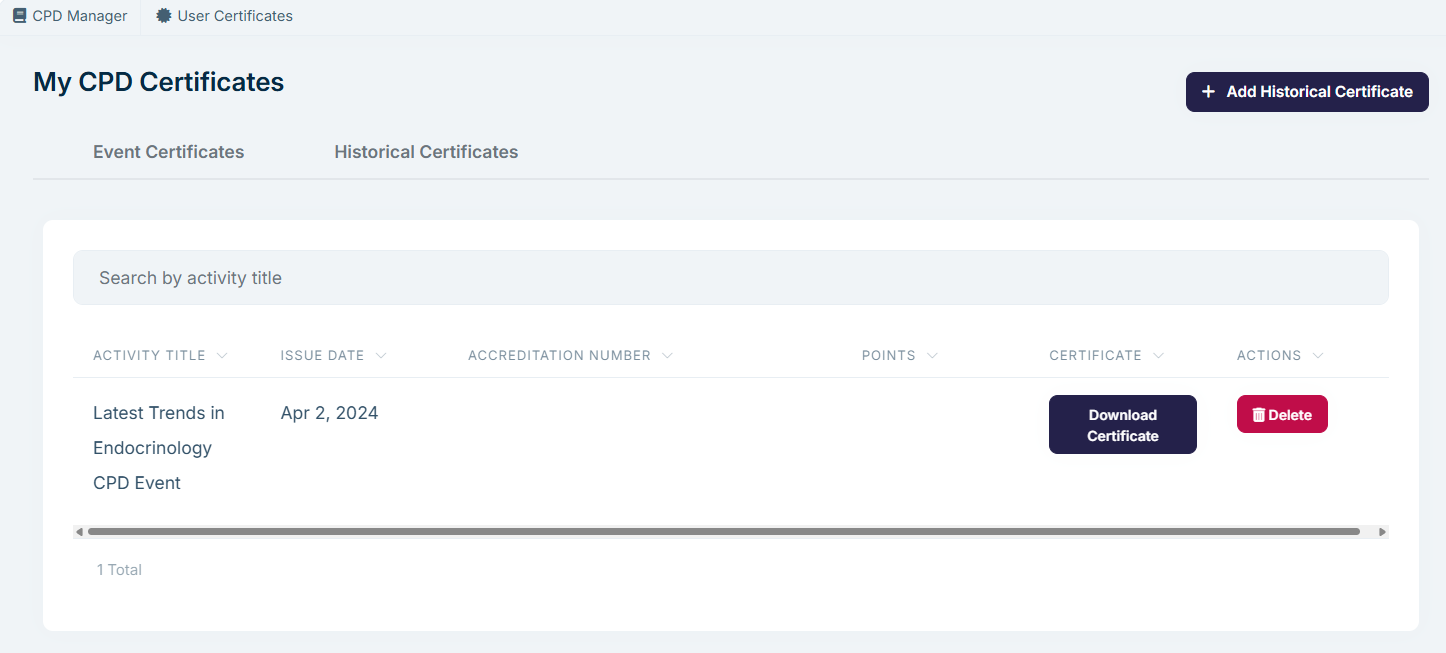The height and width of the screenshot is (653, 1446).
Task: Switch to the Historical Certificates tab
Action: pos(426,152)
